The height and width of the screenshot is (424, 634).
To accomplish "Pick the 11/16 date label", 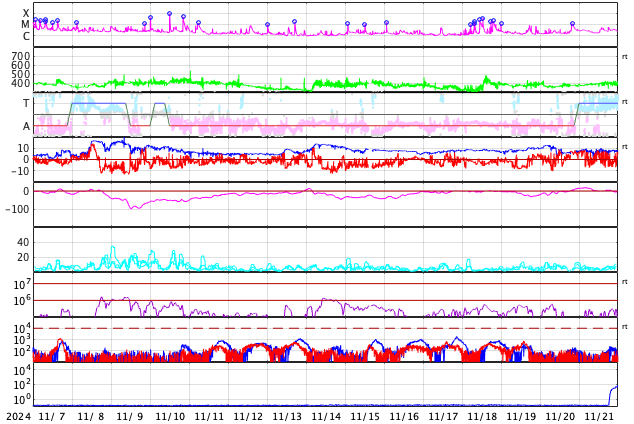I will click(404, 416).
